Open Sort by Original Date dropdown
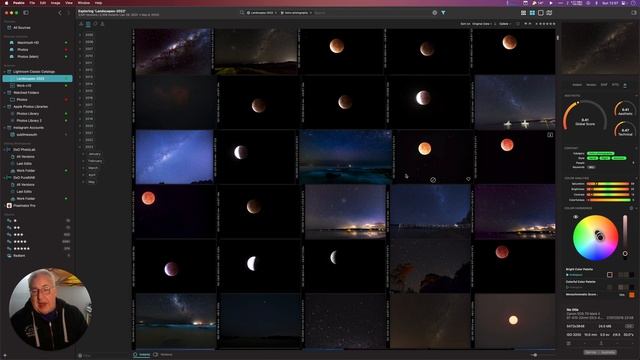The image size is (640, 360). (x=482, y=24)
